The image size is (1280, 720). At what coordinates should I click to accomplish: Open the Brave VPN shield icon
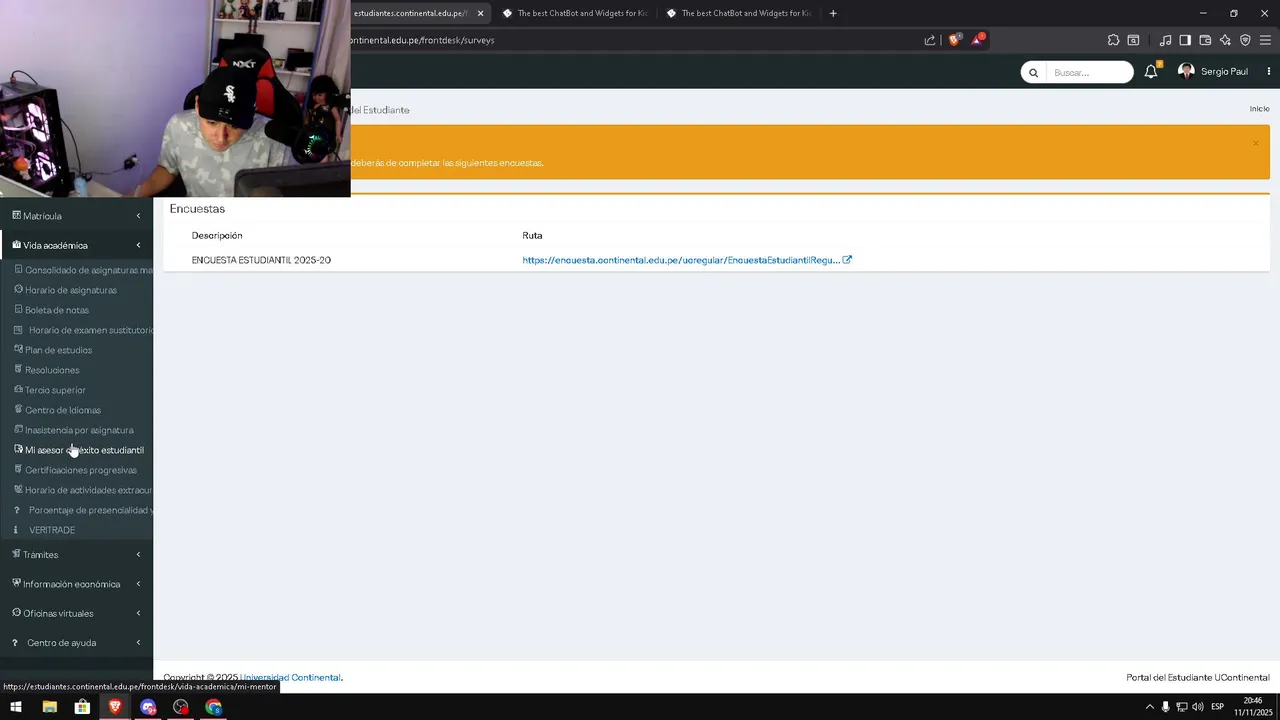click(1245, 40)
